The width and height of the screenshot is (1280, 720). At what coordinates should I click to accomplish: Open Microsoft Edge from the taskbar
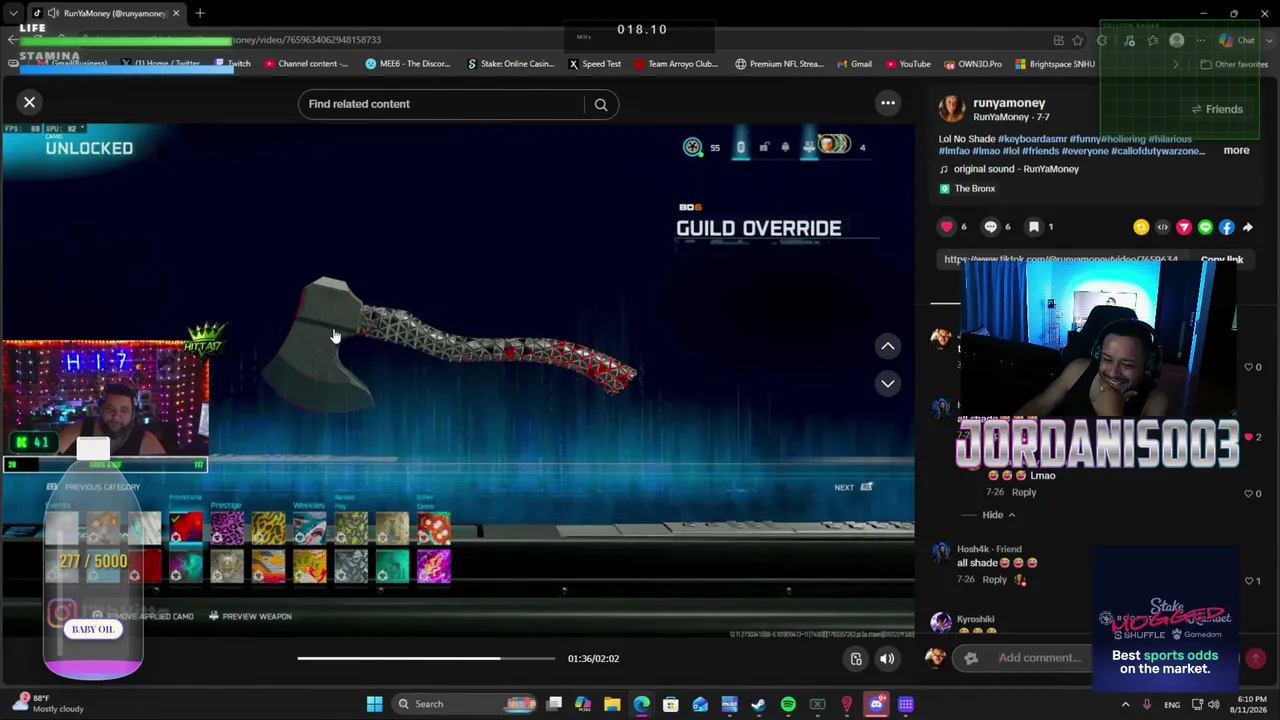641,704
